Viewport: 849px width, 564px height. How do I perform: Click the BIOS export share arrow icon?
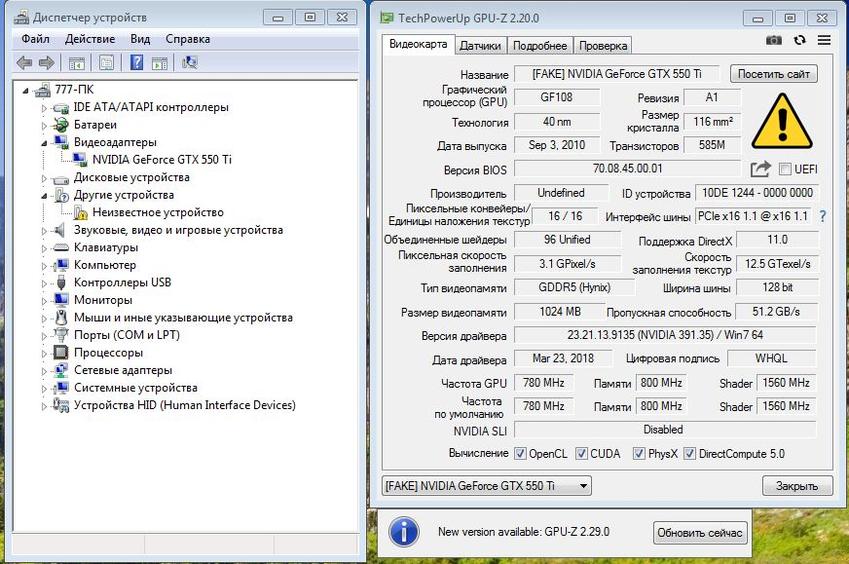coord(760,169)
